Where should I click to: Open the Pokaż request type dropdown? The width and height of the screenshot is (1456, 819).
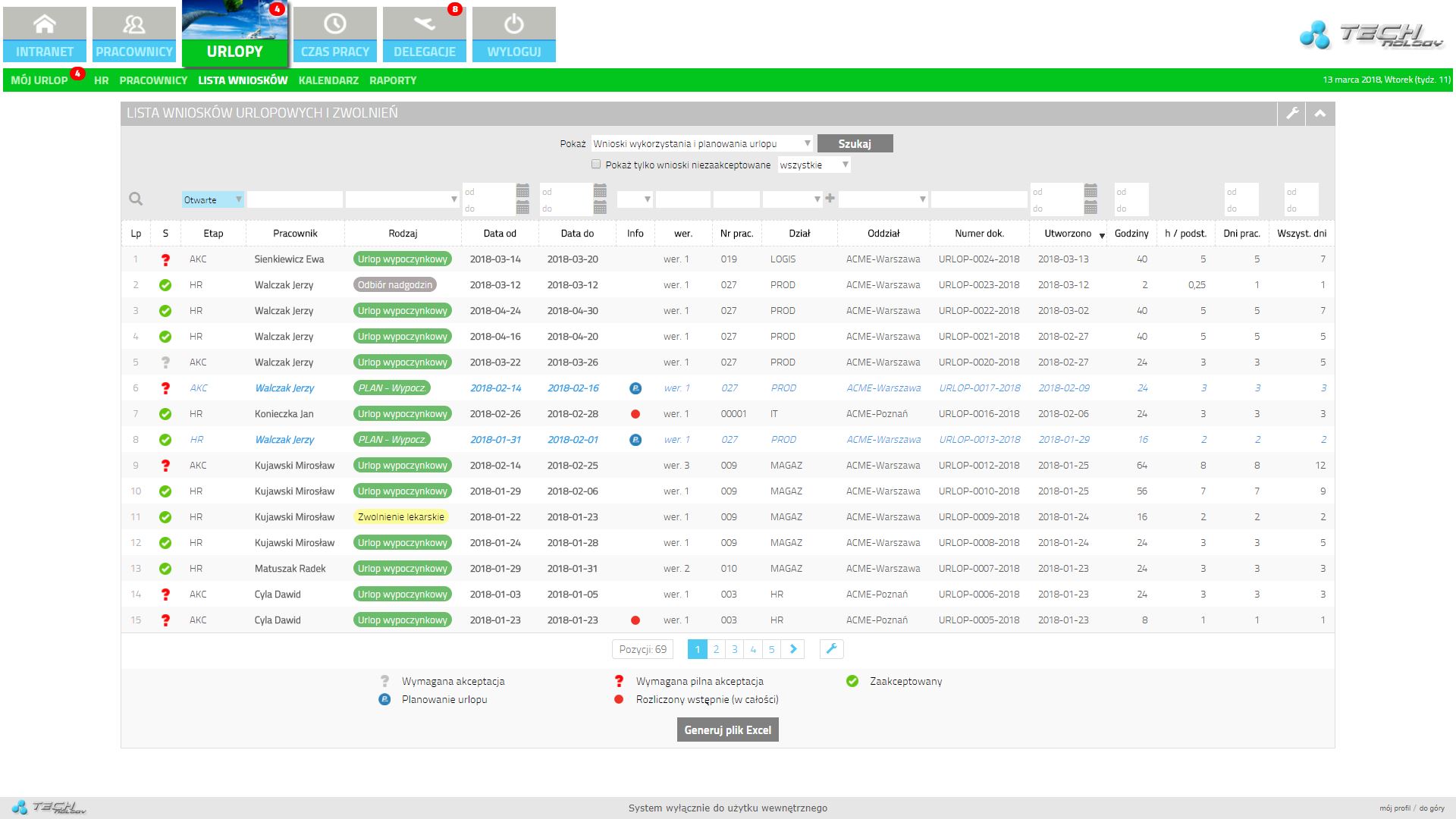pyautogui.click(x=701, y=143)
